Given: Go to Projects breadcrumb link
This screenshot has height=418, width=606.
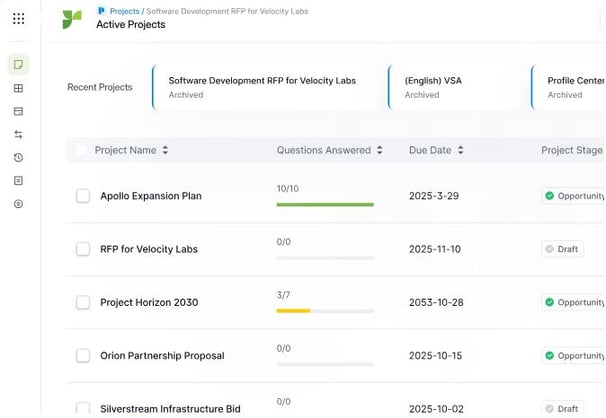Looking at the screenshot, I should [x=124, y=11].
